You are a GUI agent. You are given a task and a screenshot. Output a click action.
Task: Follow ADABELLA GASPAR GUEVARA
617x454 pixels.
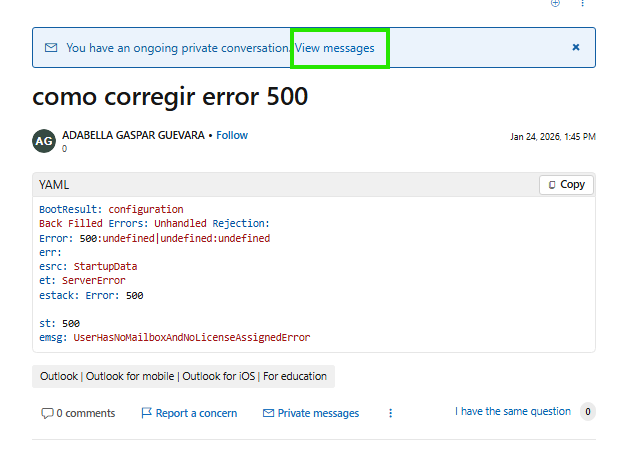tap(232, 135)
